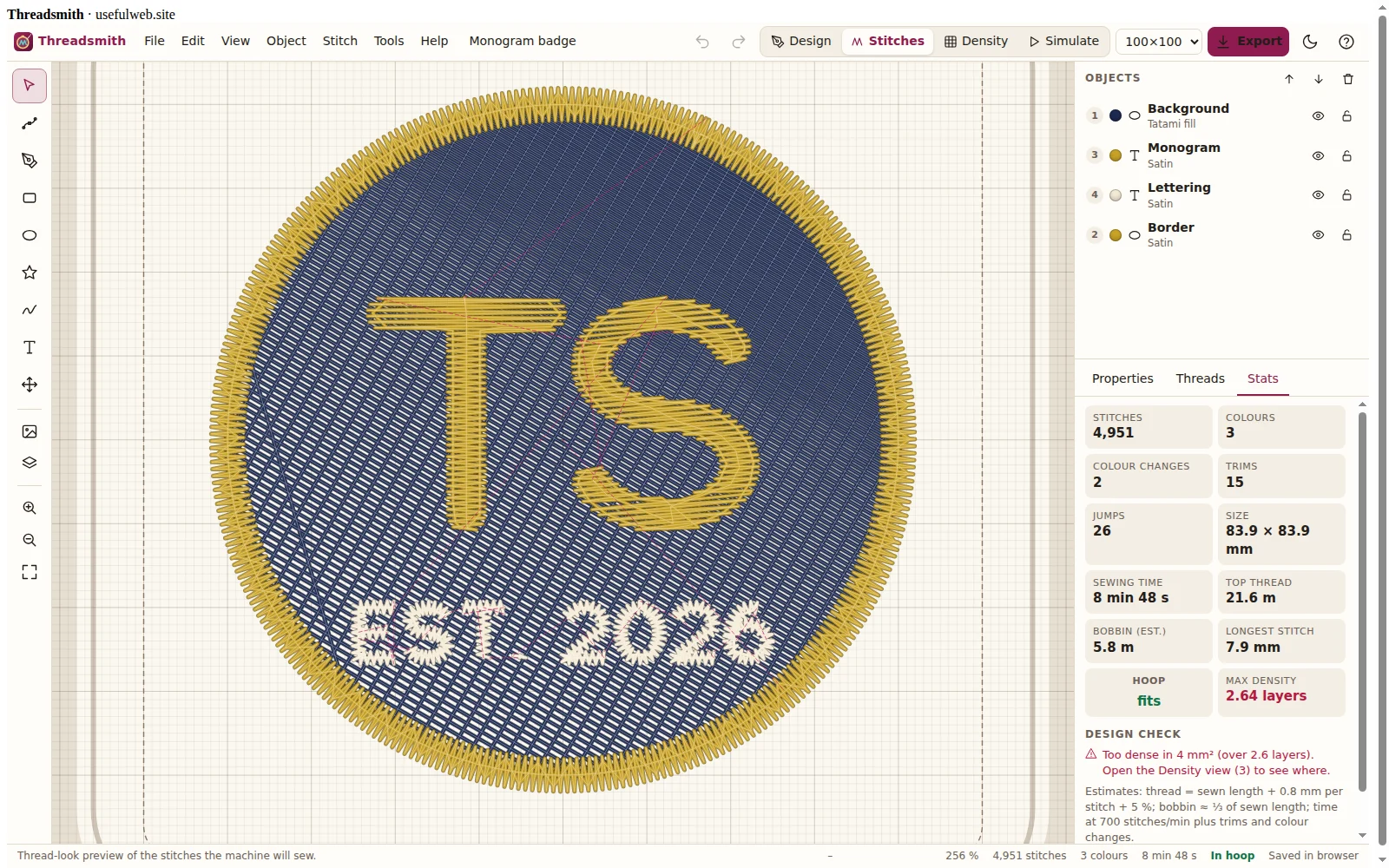
Task: Select the pan/move canvas tool
Action: pyautogui.click(x=30, y=385)
